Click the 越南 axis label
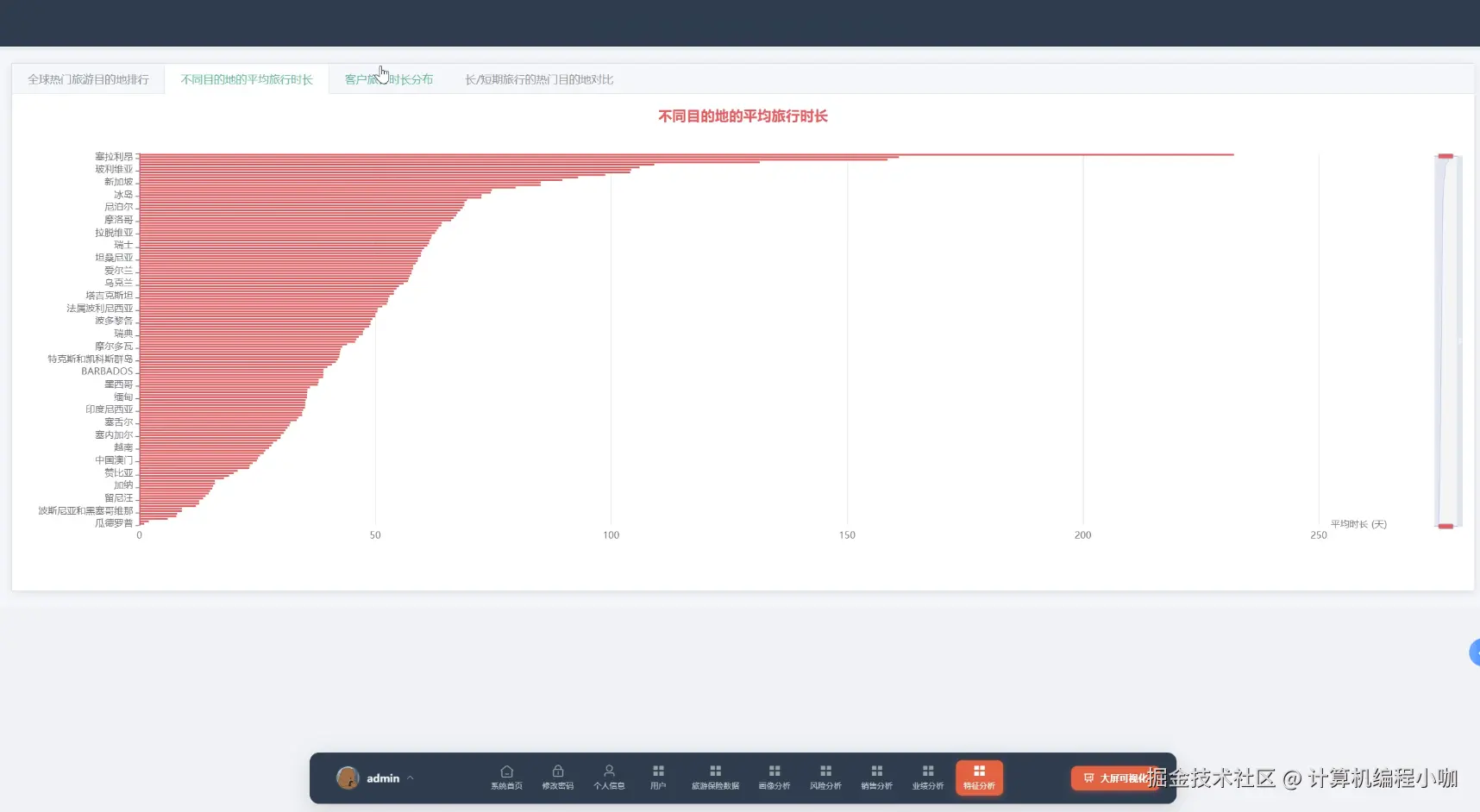Screen dimensions: 1480x812 click(123, 447)
